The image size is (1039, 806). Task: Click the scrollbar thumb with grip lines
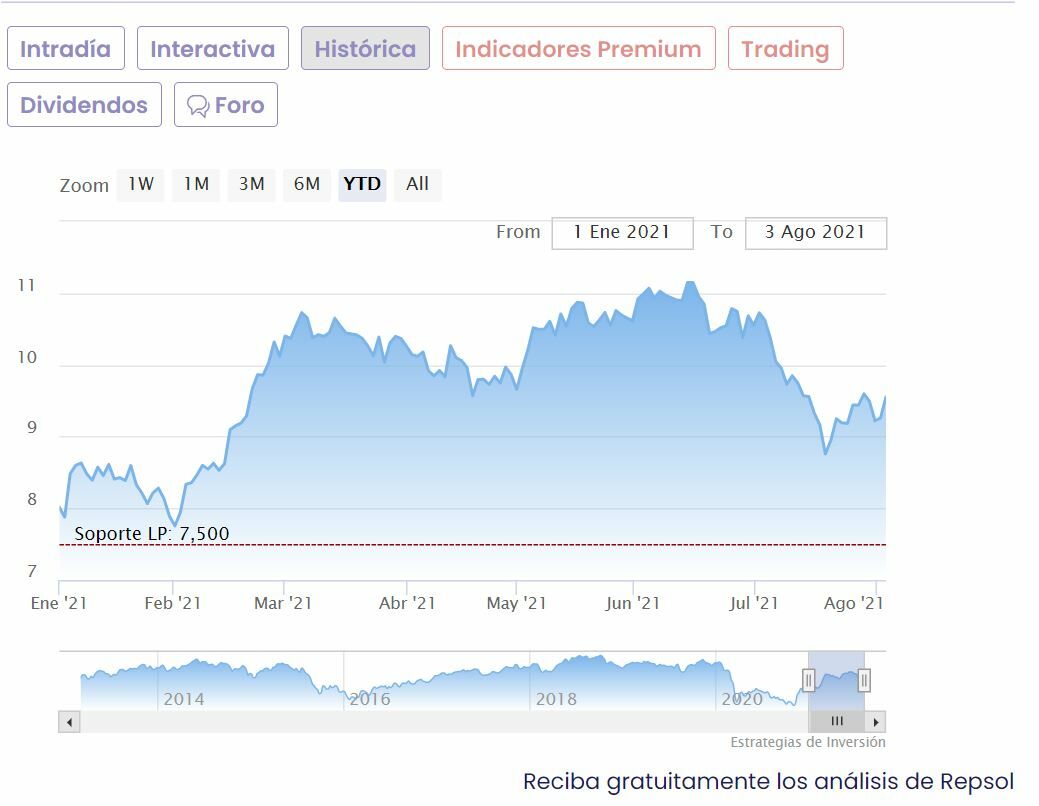pyautogui.click(x=837, y=722)
